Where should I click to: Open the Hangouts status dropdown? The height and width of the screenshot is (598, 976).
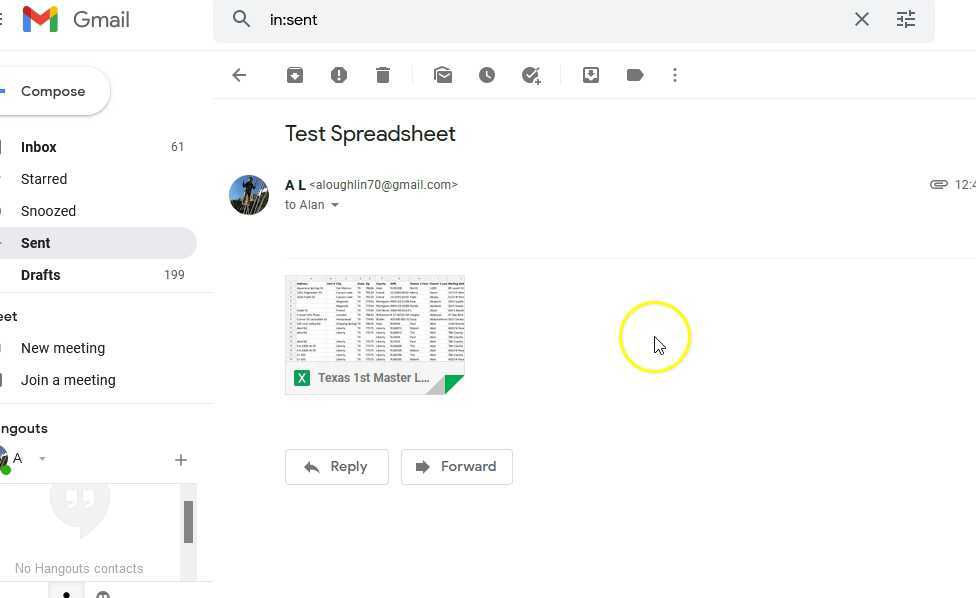pyautogui.click(x=42, y=459)
